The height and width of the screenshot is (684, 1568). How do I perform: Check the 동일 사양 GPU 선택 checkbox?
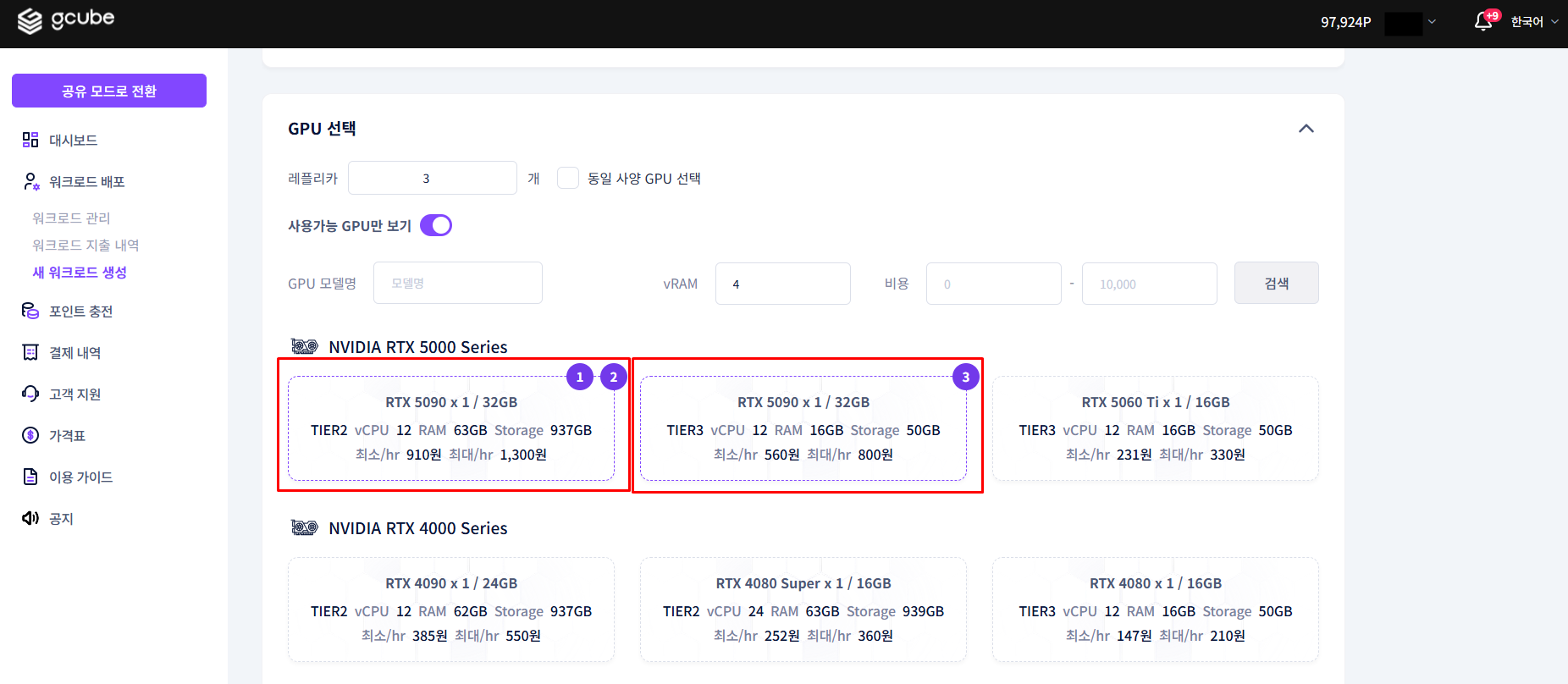click(568, 178)
